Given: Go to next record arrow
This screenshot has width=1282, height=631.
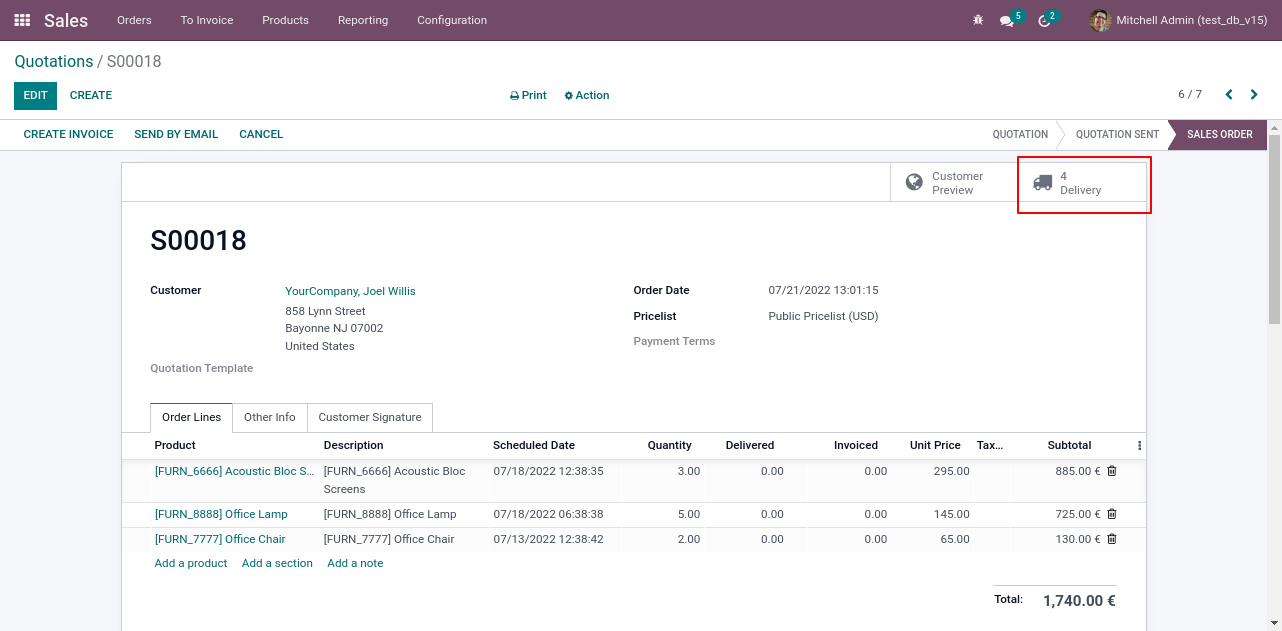Looking at the screenshot, I should (1254, 95).
